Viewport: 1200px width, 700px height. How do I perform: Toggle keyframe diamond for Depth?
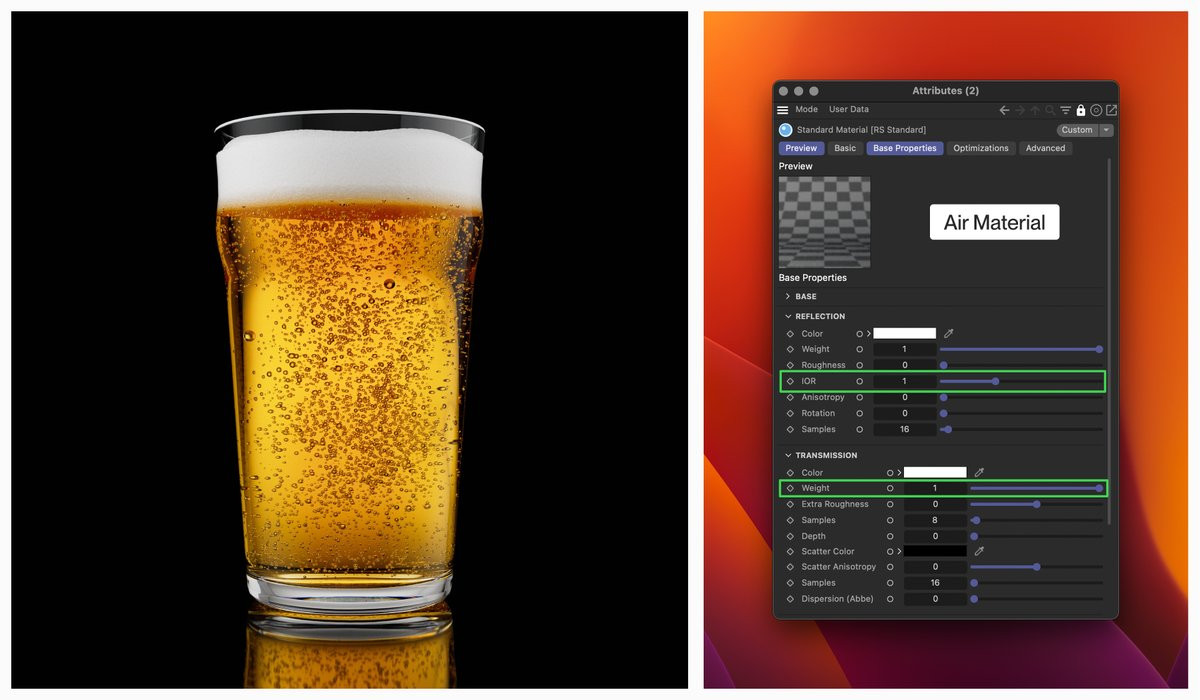pos(789,536)
